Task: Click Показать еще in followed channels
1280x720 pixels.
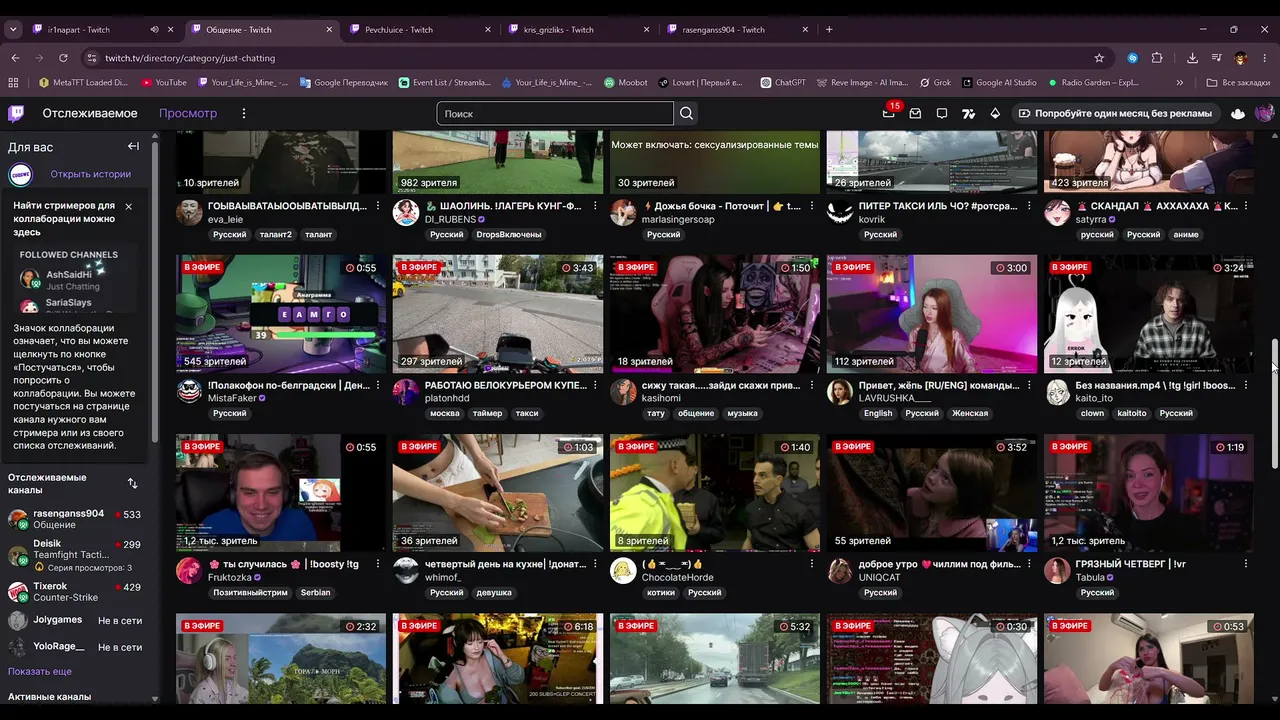Action: 40,672
